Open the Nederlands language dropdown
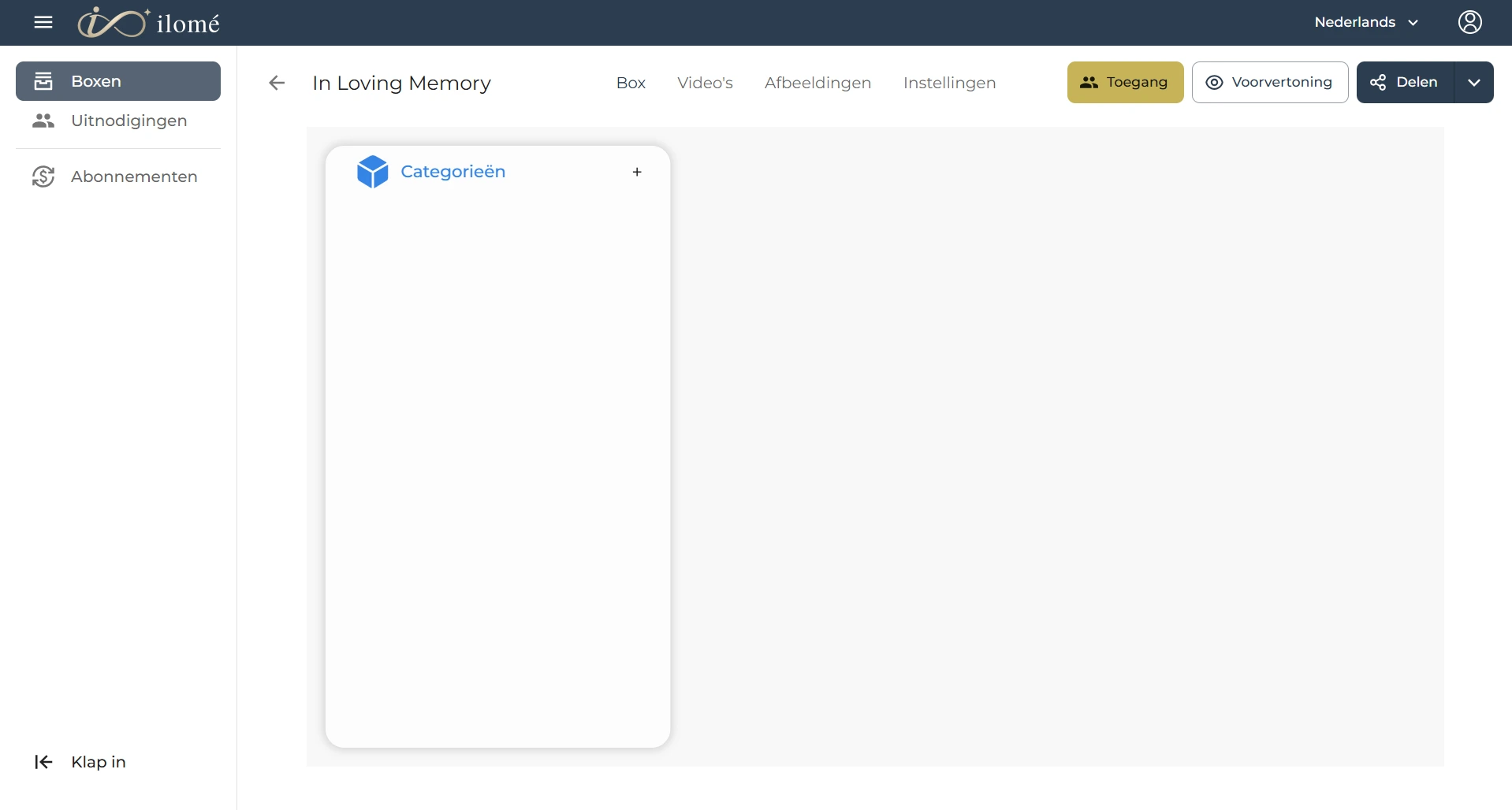Screen dimensions: 1512x810 point(1366,22)
